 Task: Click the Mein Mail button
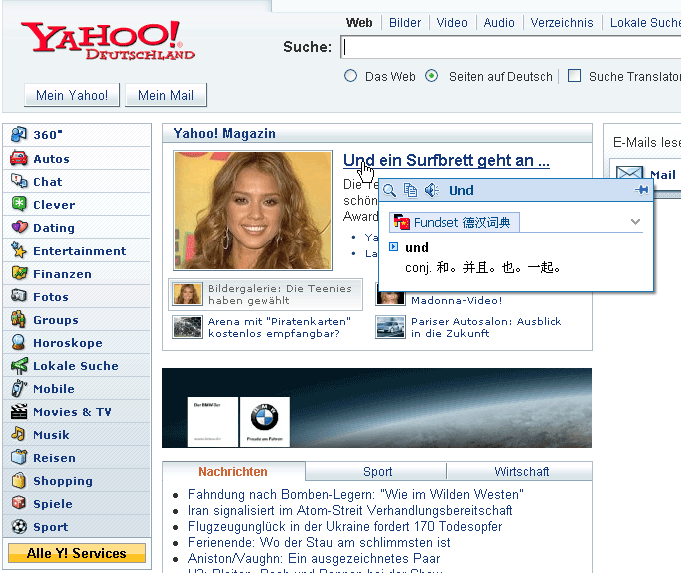tap(166, 95)
